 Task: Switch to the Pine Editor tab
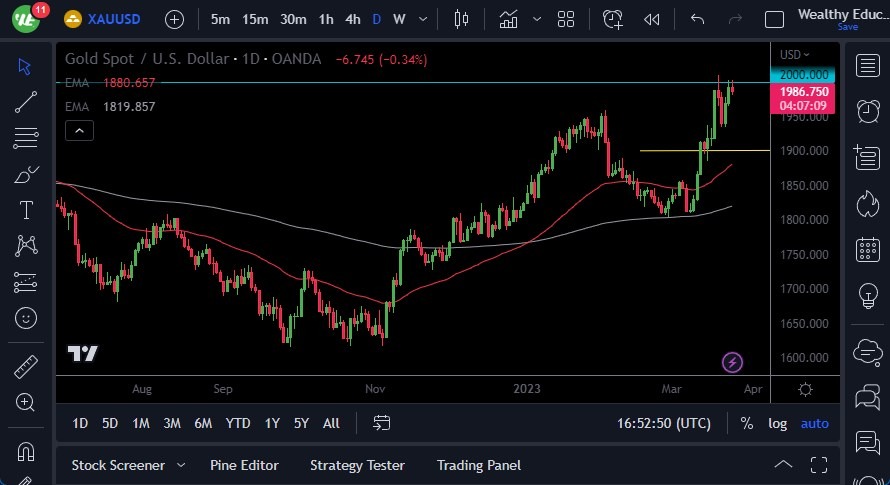(244, 465)
